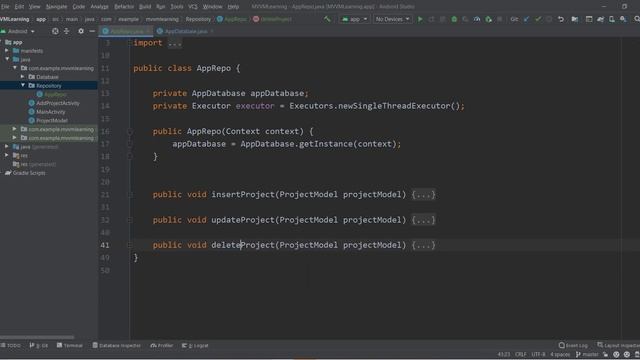Open the Git tool window button
Viewport: 640px width, 360px height.
click(x=39, y=345)
